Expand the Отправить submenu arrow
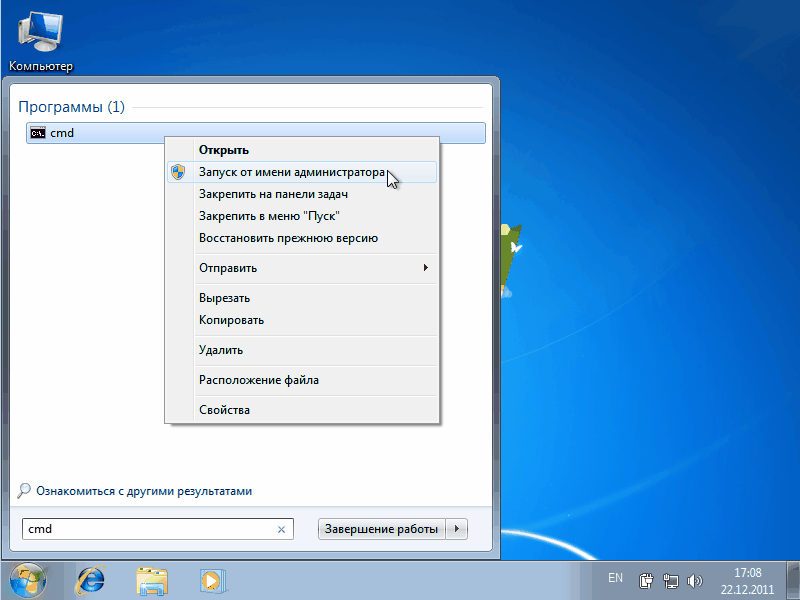Viewport: 800px width, 600px height. click(426, 267)
